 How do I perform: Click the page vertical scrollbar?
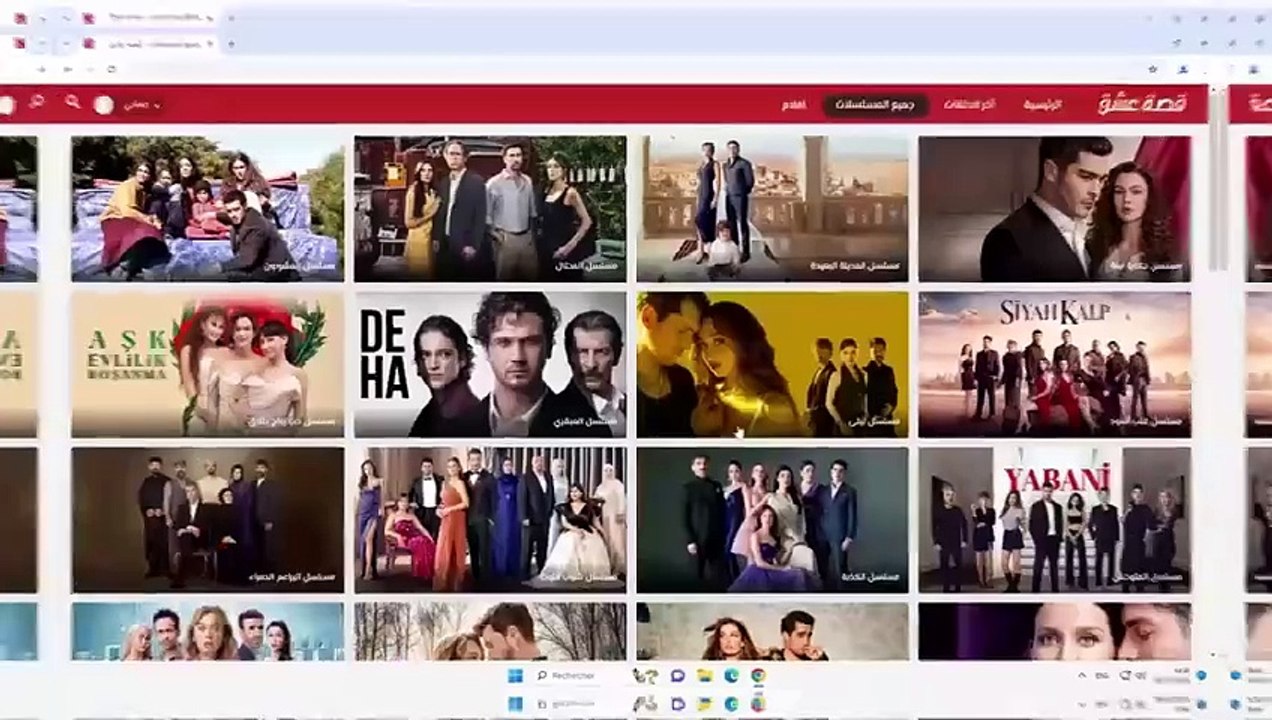pos(1217,180)
